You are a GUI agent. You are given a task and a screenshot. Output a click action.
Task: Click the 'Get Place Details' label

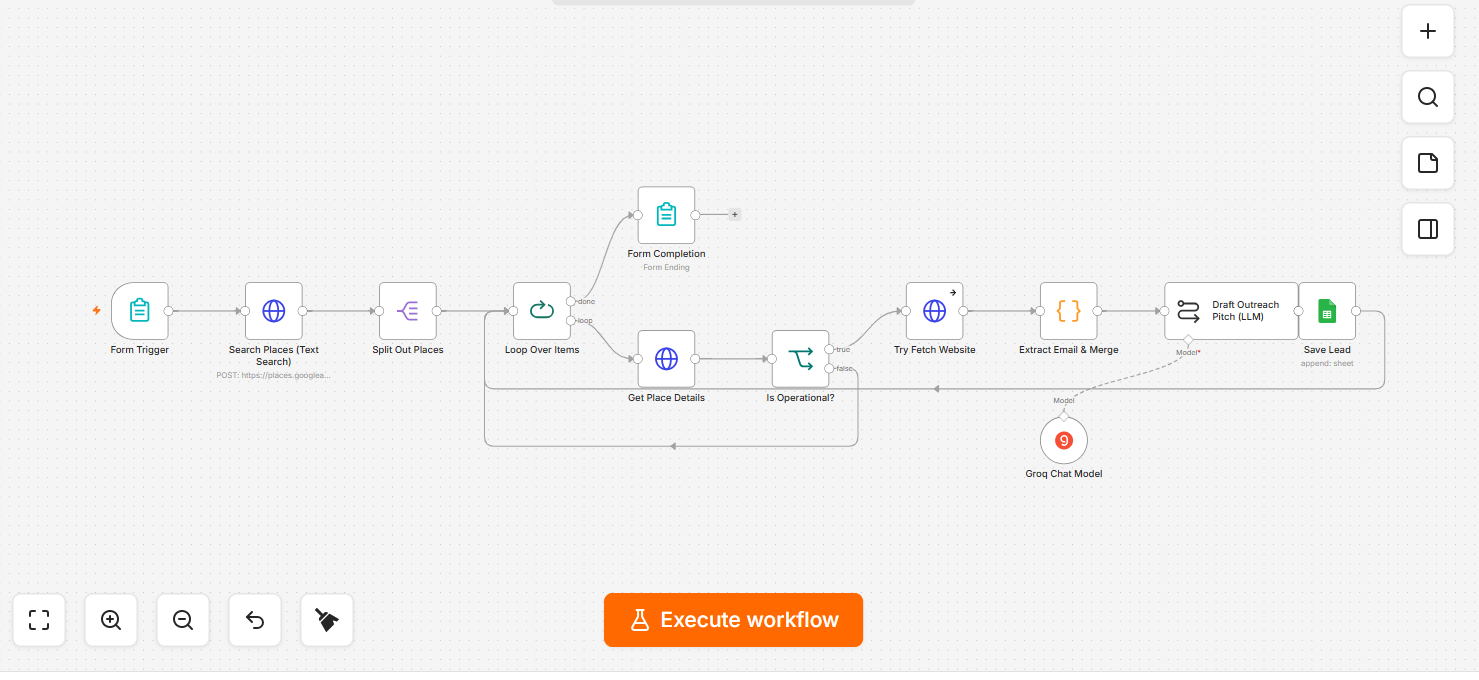pyautogui.click(x=666, y=397)
